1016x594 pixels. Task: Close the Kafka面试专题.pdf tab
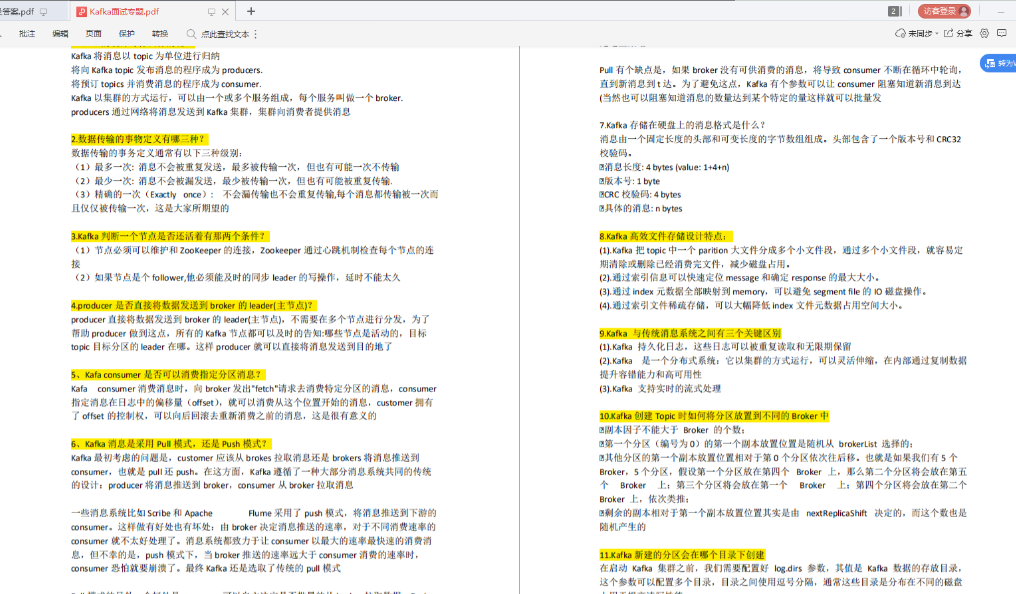225,12
